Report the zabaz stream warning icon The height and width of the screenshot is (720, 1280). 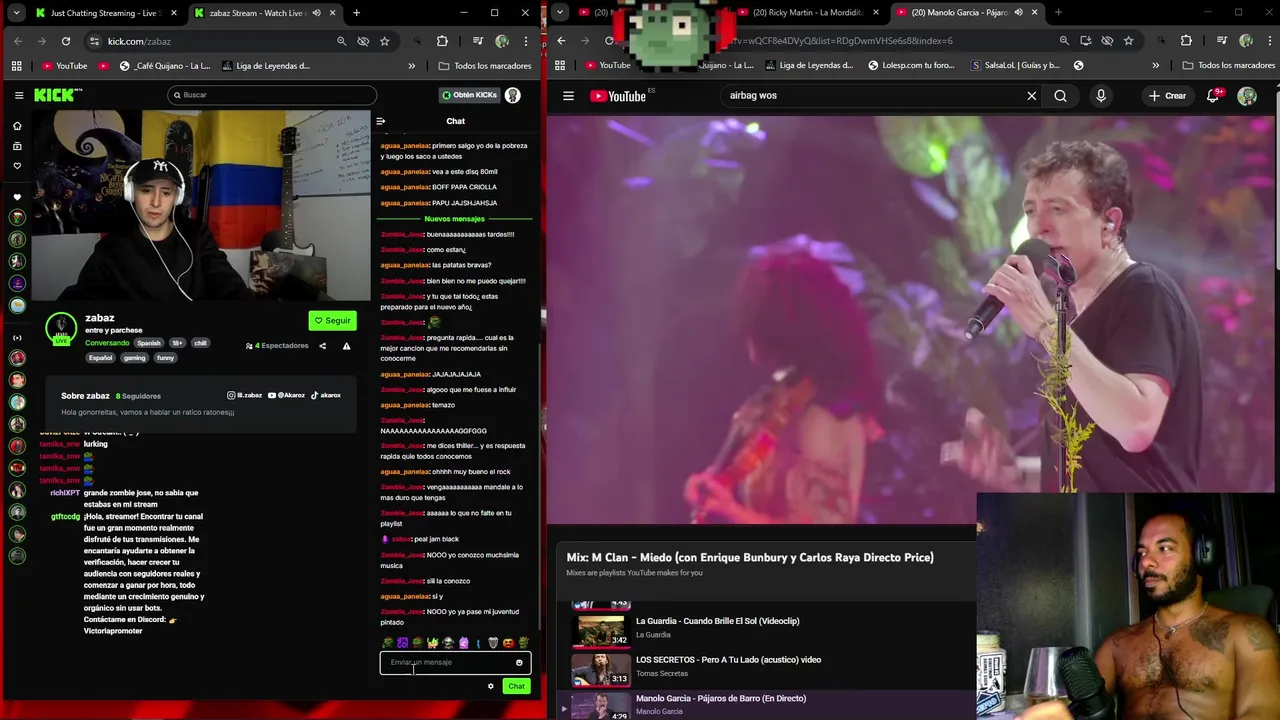tap(346, 346)
